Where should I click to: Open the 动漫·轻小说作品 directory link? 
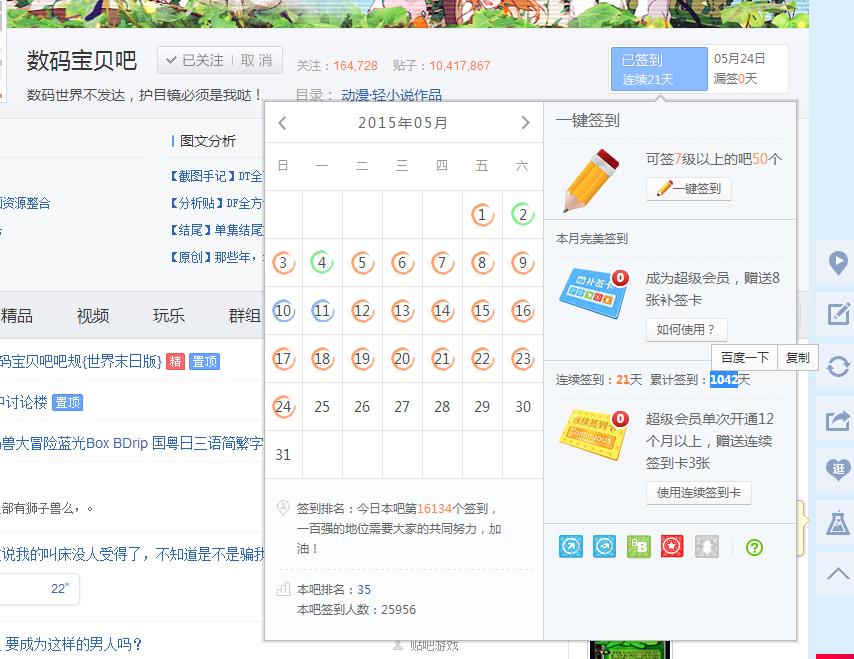point(391,95)
